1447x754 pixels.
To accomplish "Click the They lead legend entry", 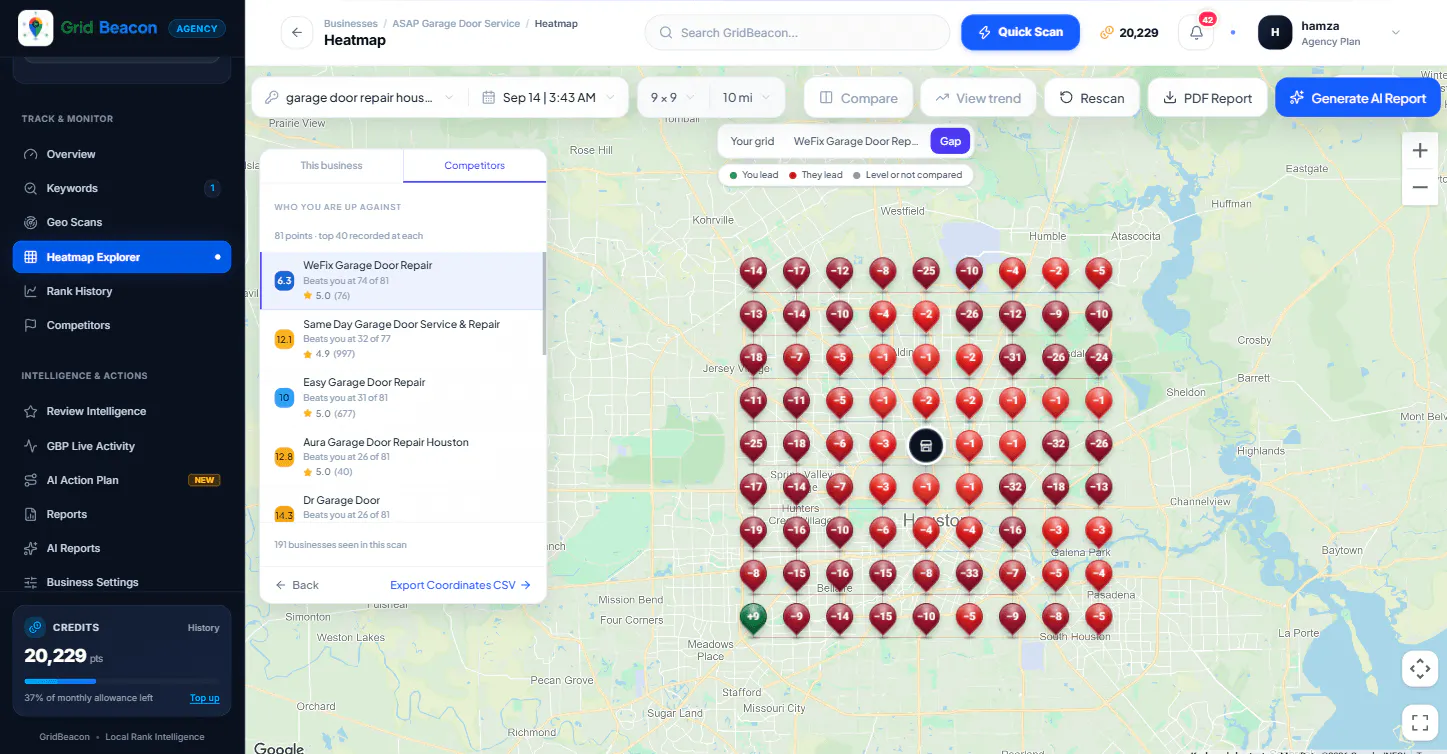I will tap(816, 175).
